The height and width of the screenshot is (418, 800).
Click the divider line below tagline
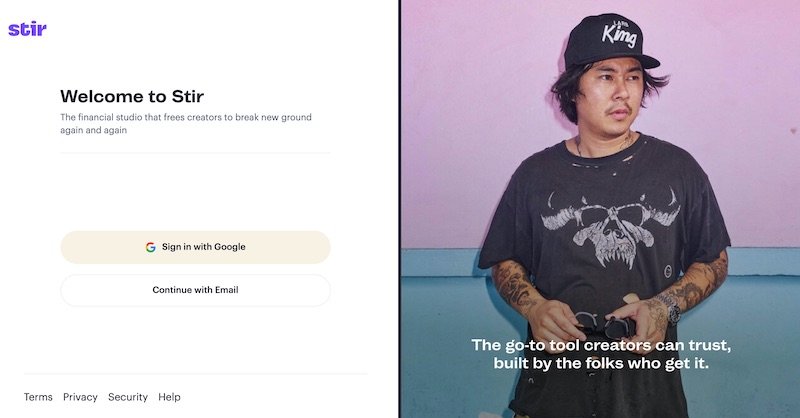point(195,153)
